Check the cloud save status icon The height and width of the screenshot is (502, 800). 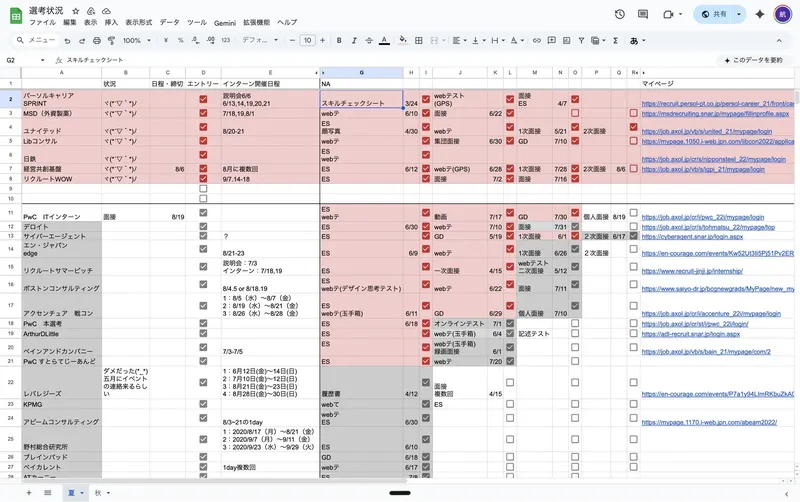[106, 11]
